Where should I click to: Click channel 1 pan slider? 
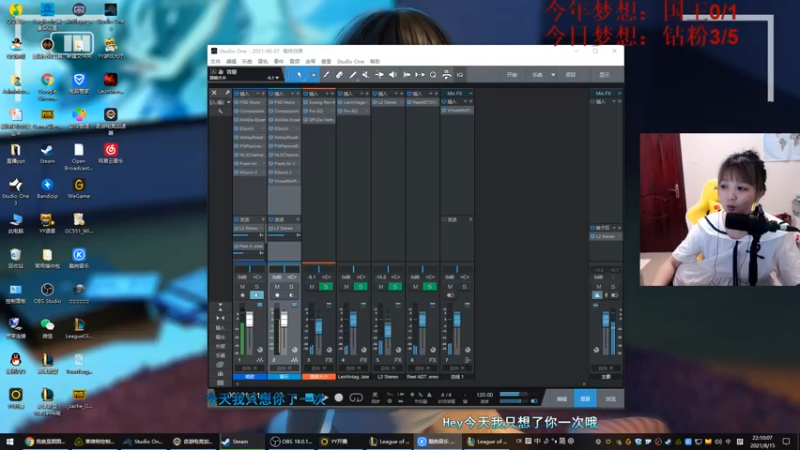coord(249,269)
